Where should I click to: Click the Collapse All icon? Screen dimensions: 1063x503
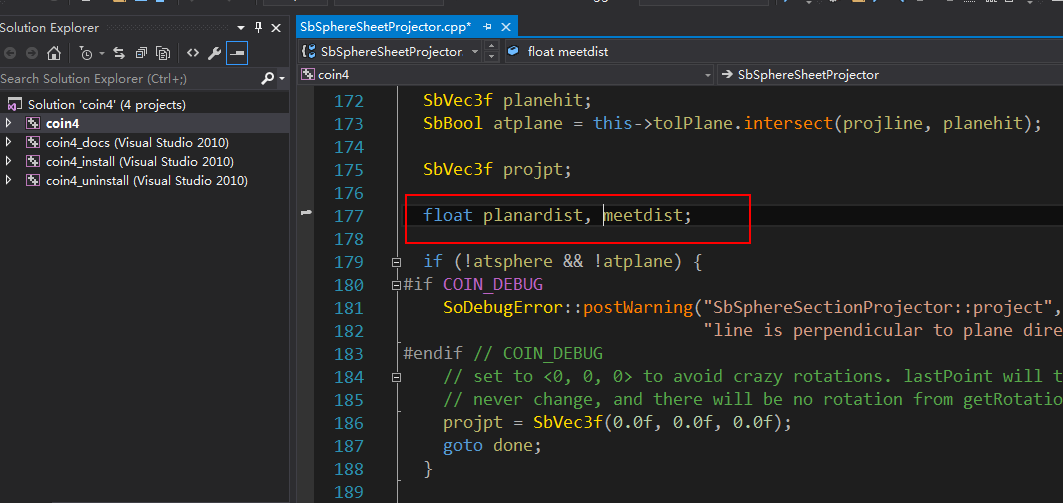point(142,53)
